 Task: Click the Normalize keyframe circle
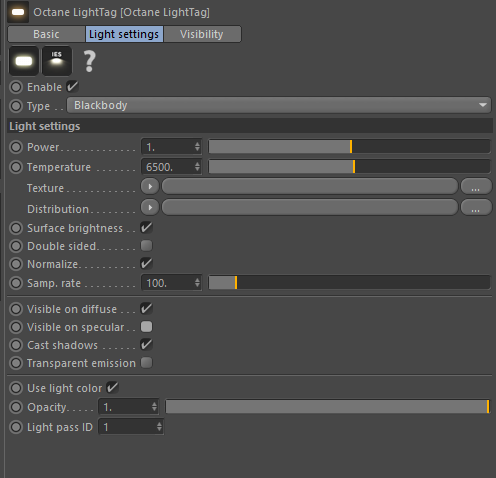16,264
